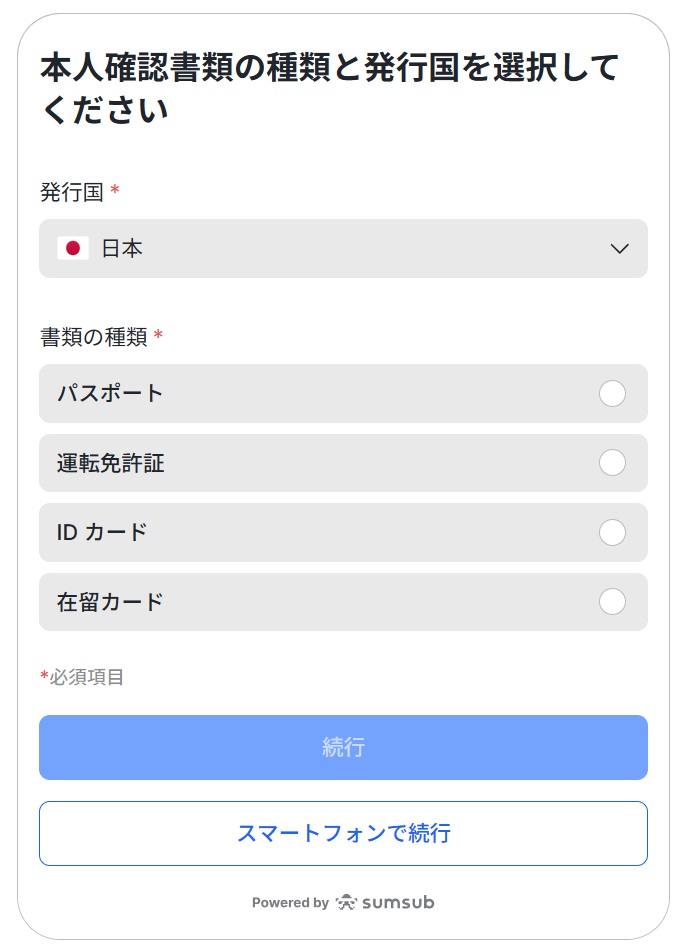This screenshot has width=687, height=951.
Task: Click the 書類の種類 field label
Action: click(94, 337)
